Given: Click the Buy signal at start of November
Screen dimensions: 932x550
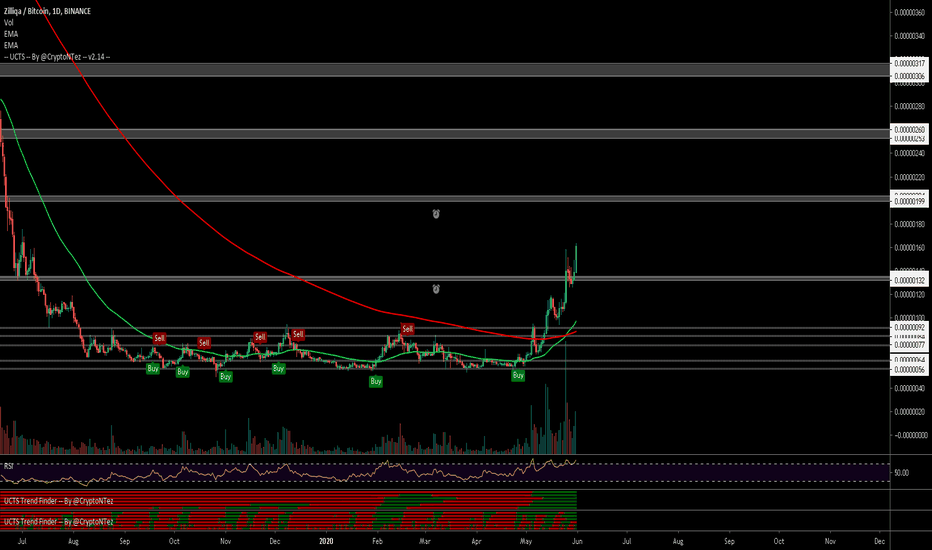Looking at the screenshot, I should coord(225,376).
